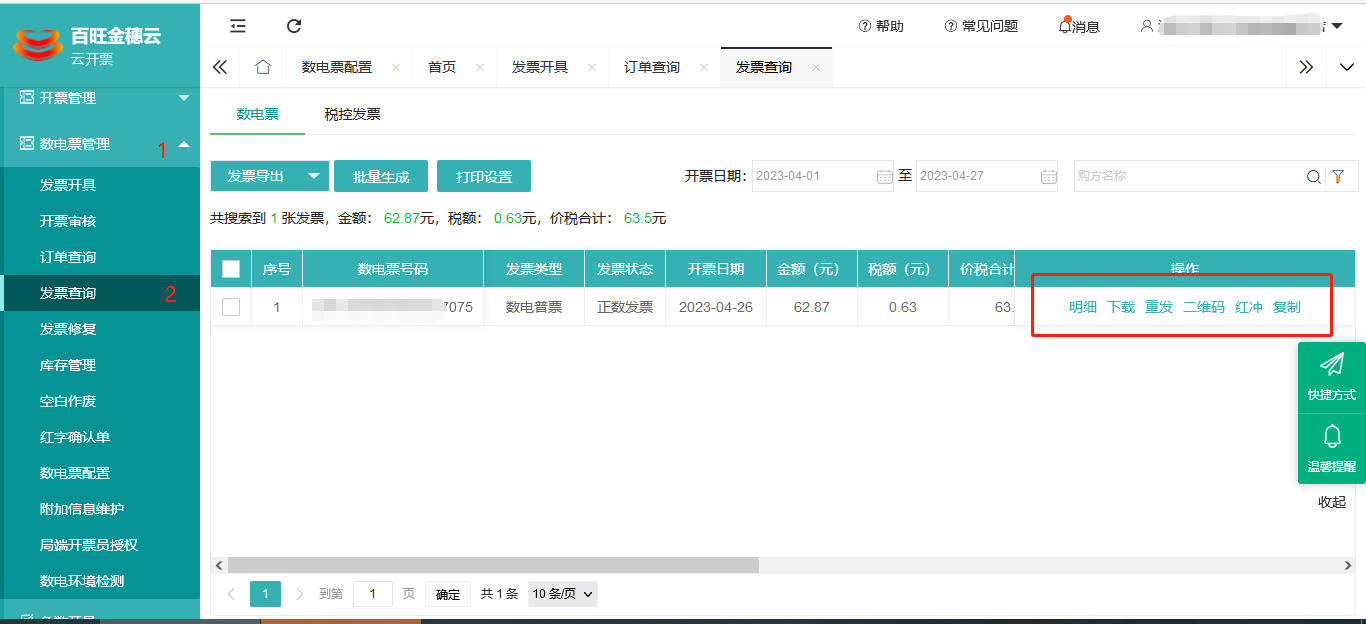This screenshot has height=624, width=1366.
Task: Expand the 开票管理 sidebar section
Action: [x=184, y=98]
